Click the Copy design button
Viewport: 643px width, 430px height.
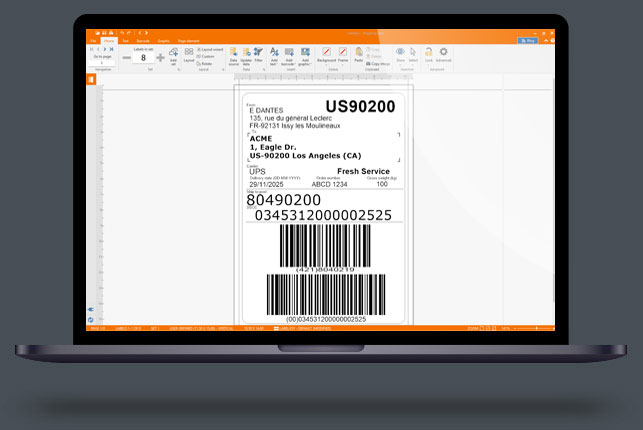pyautogui.click(x=376, y=62)
